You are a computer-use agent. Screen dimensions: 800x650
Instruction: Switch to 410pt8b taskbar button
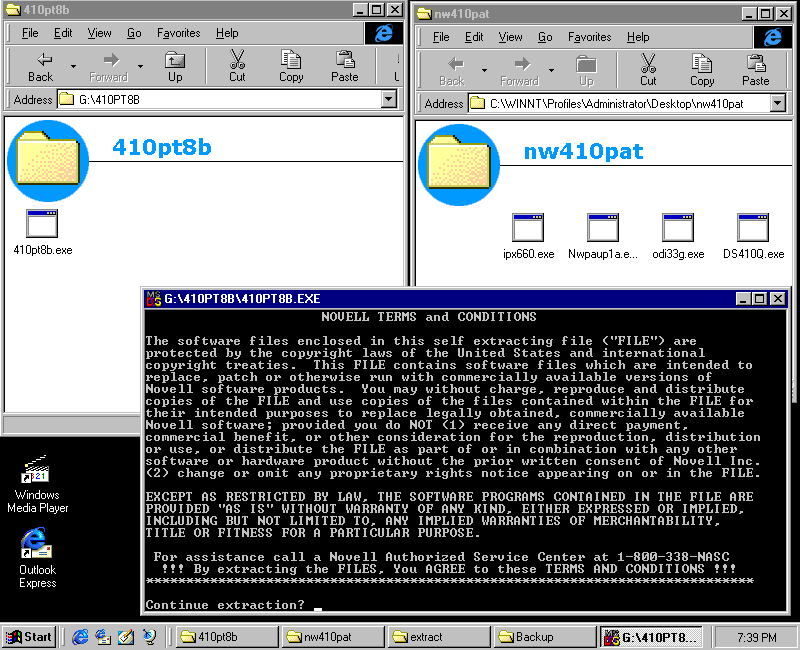pos(227,637)
